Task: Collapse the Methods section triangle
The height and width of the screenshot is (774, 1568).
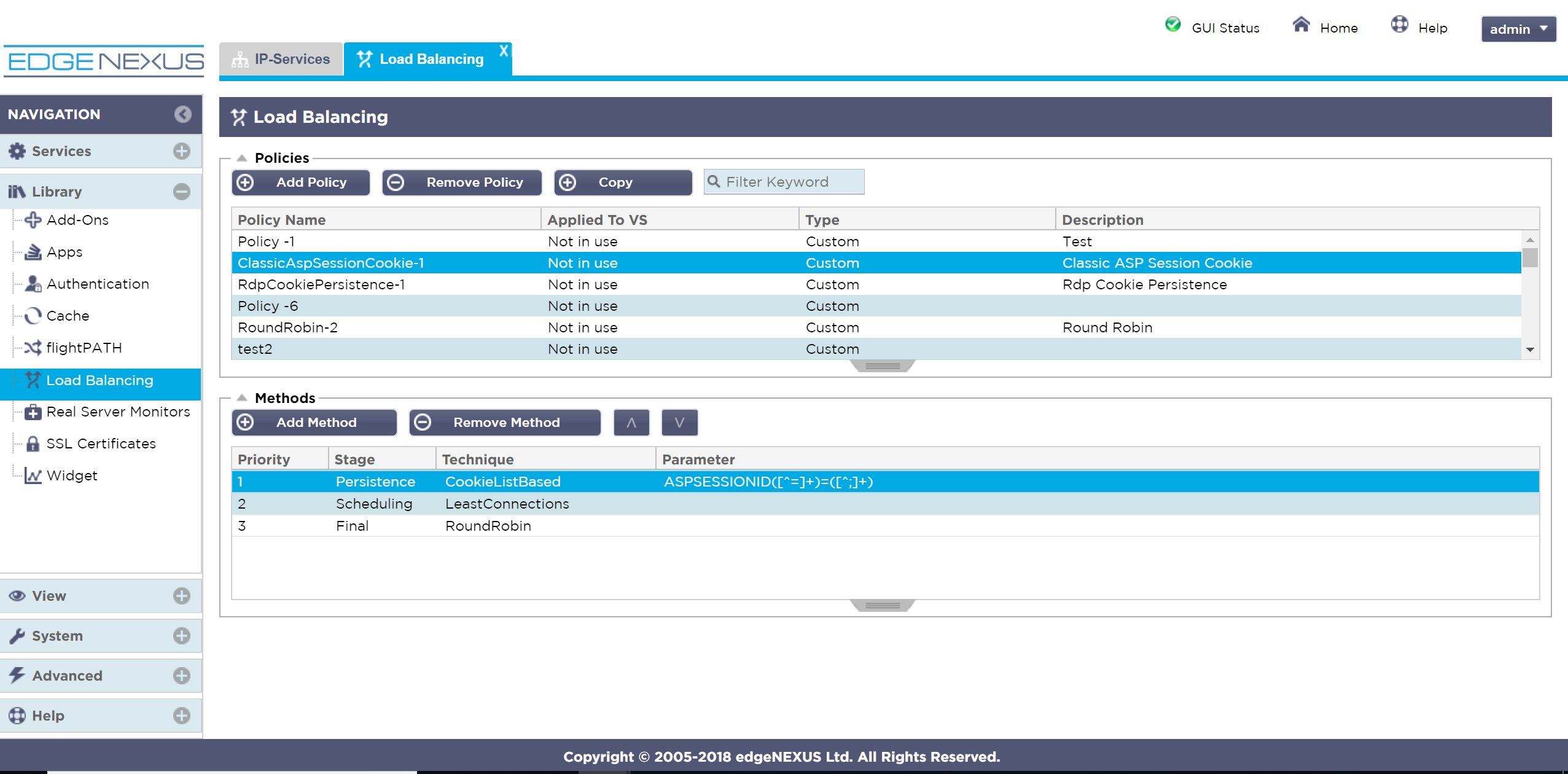Action: pos(242,397)
